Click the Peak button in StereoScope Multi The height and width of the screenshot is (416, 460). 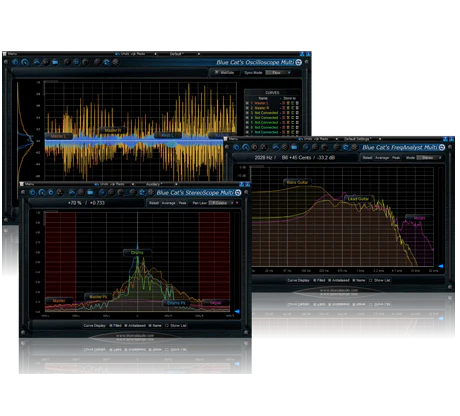pos(182,203)
